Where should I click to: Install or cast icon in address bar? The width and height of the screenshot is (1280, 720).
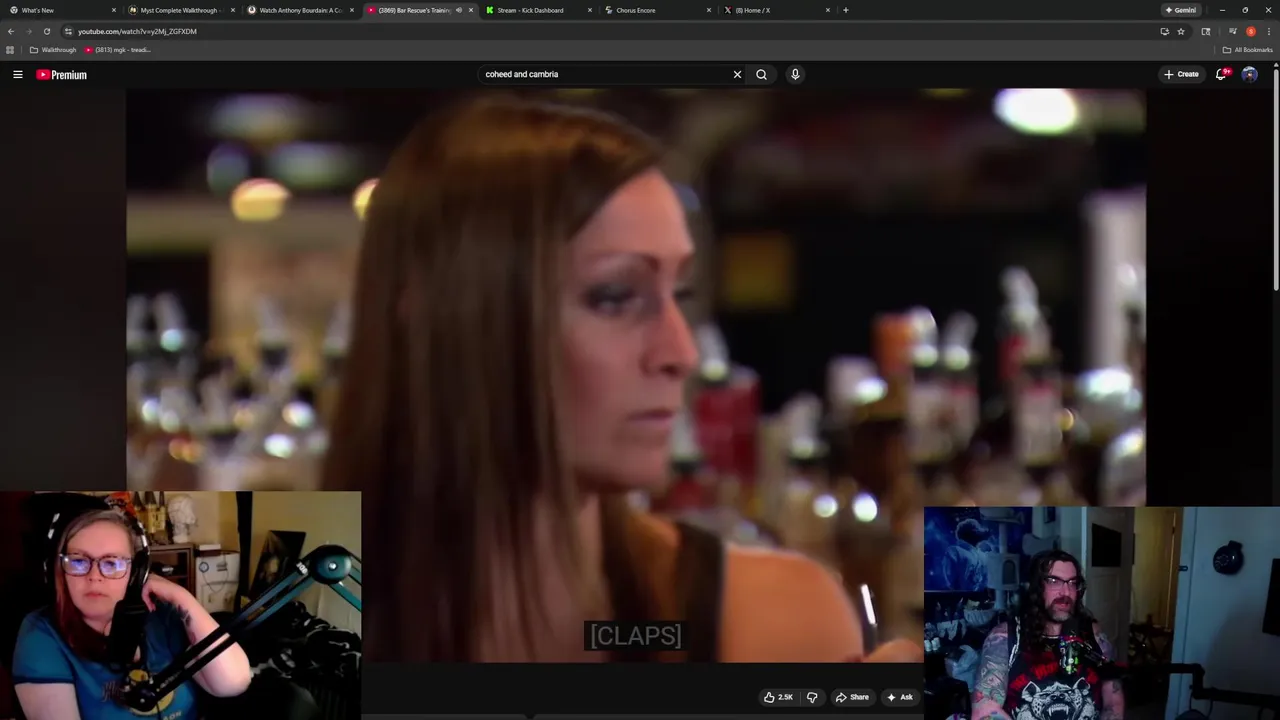(1164, 31)
